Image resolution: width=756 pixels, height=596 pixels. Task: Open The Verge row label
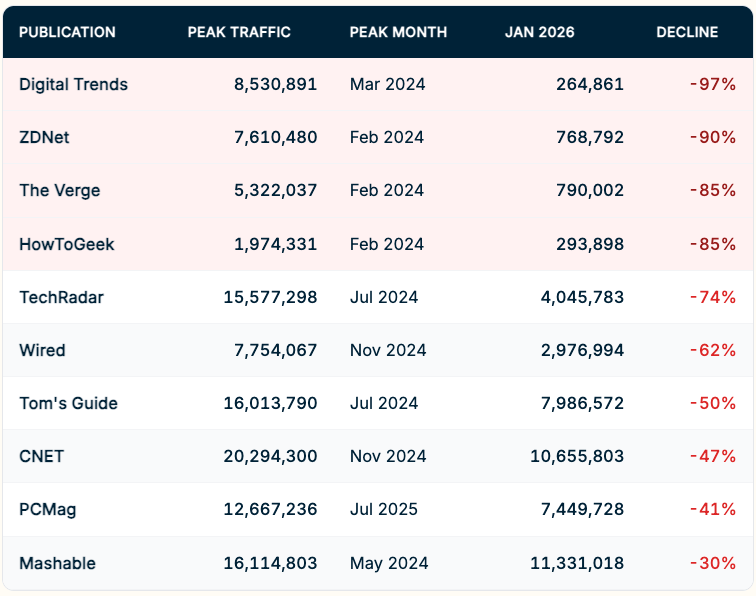point(59,190)
